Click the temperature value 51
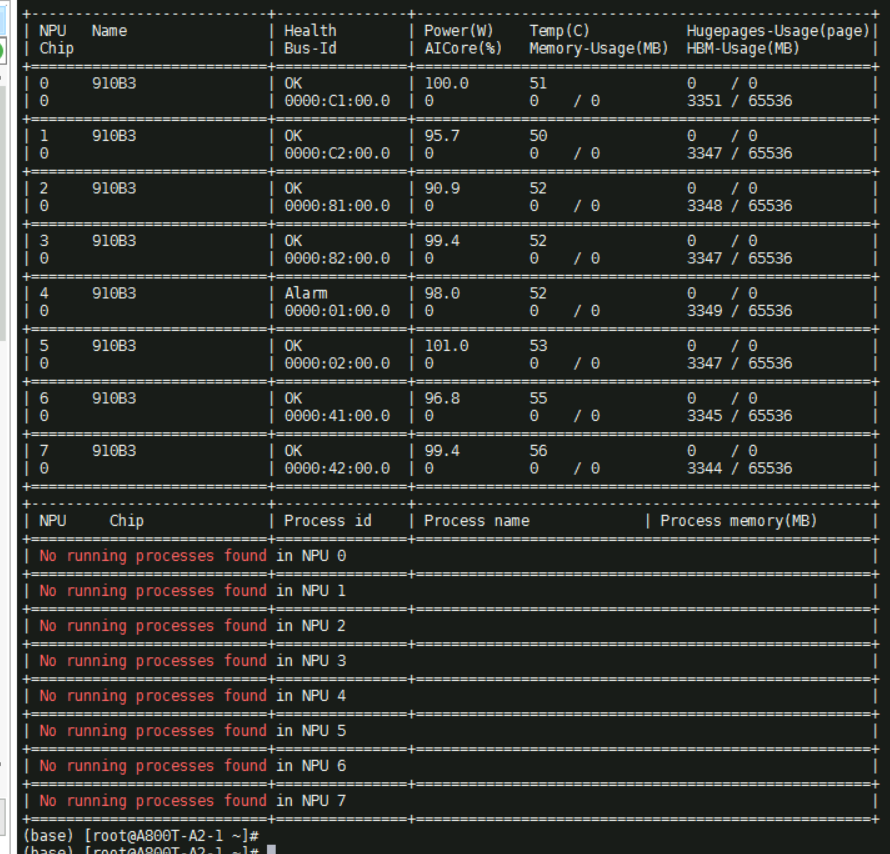 (x=538, y=83)
